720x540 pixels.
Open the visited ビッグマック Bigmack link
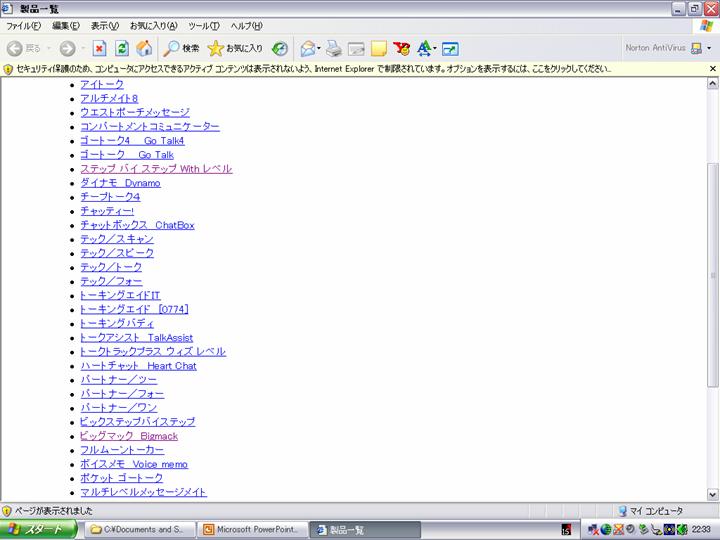point(129,436)
